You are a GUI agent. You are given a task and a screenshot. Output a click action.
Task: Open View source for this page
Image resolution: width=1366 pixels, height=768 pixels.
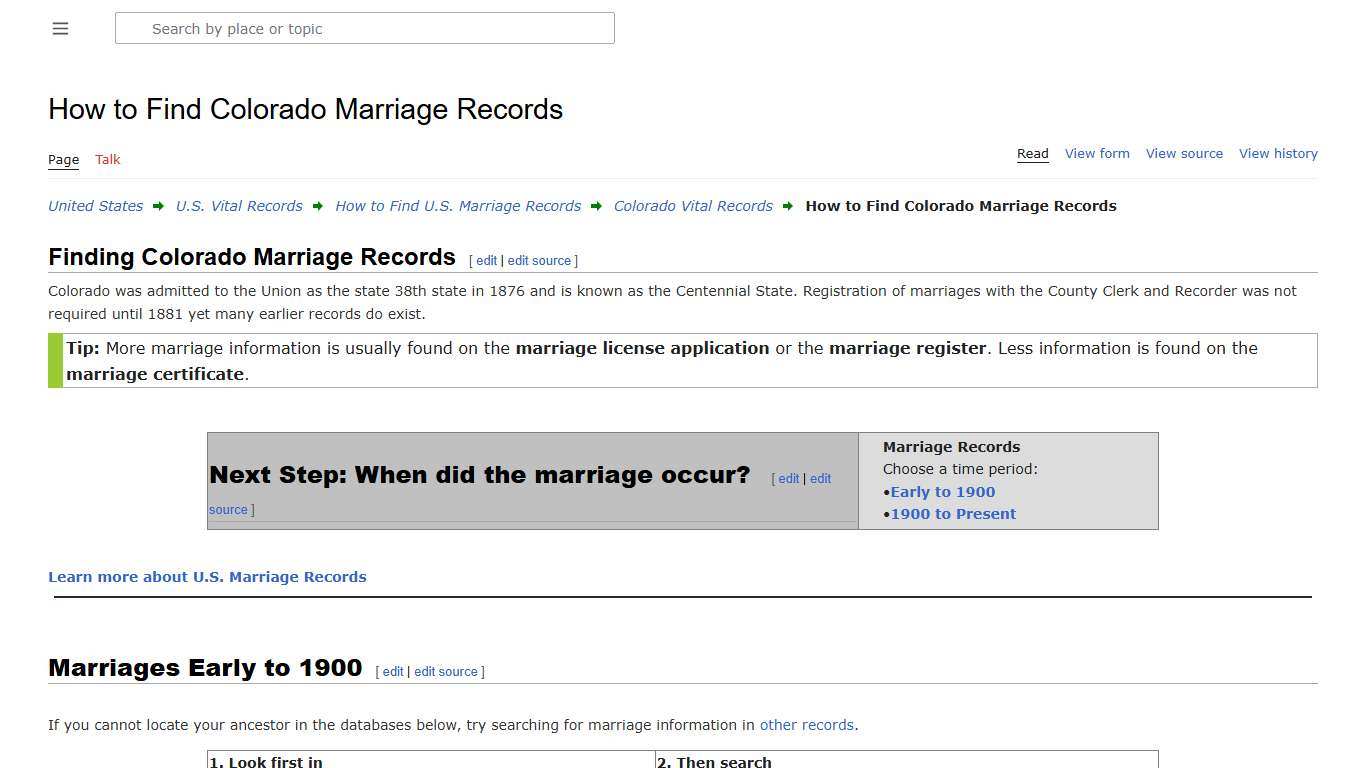[x=1184, y=153]
